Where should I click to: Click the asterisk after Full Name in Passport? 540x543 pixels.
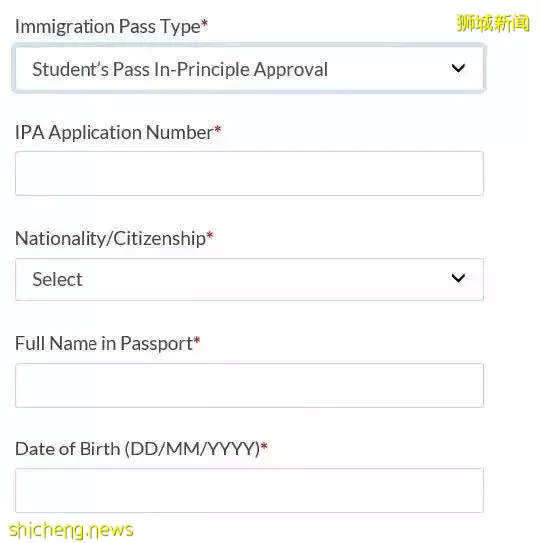click(x=197, y=340)
